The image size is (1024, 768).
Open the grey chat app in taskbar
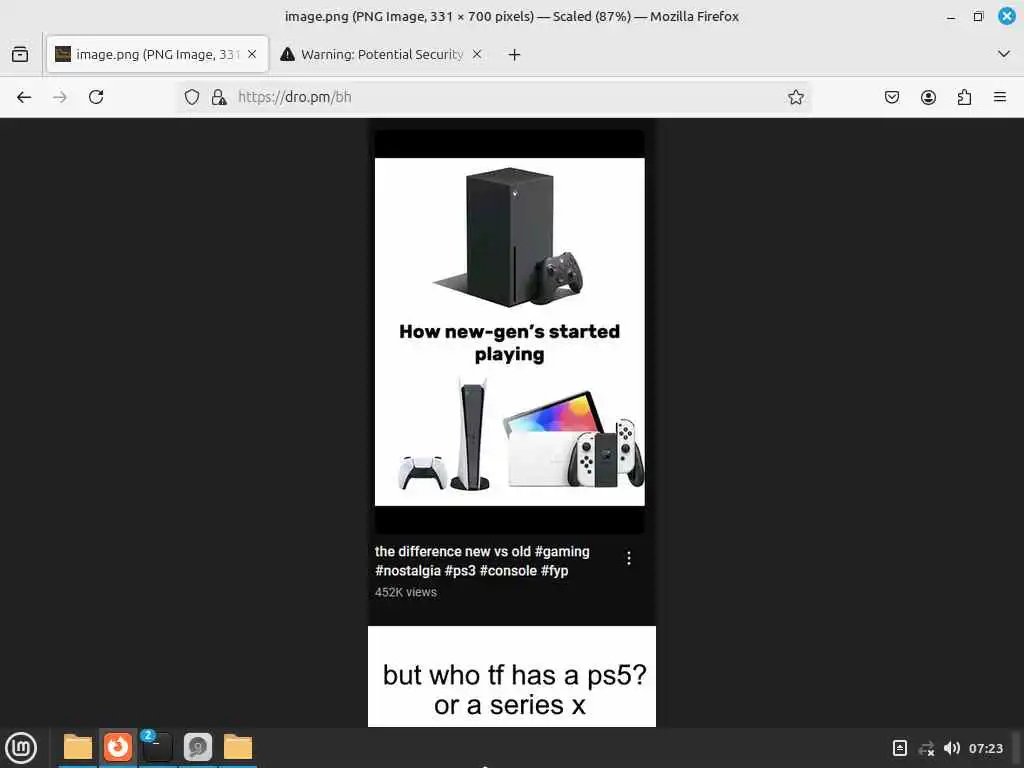click(x=198, y=748)
